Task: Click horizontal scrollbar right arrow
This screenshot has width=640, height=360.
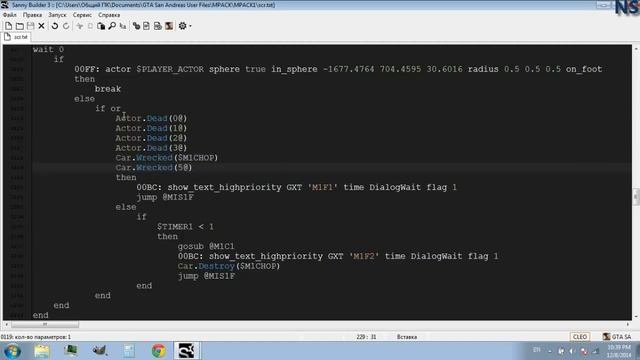Action: point(628,324)
